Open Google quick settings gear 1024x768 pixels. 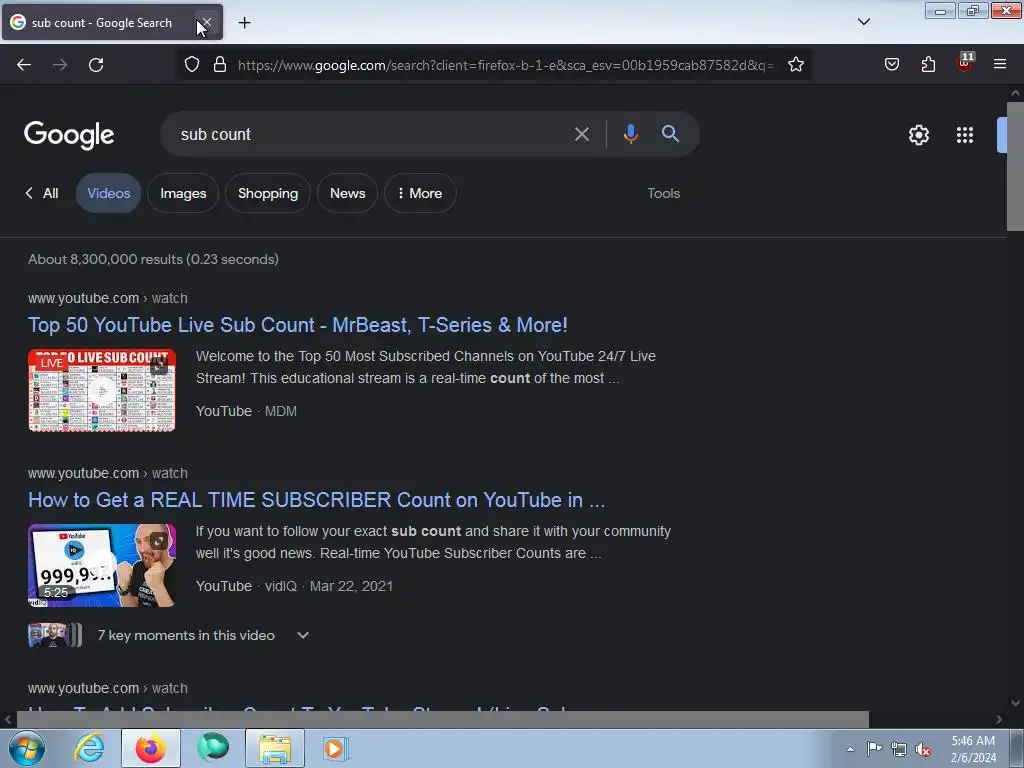click(918, 135)
